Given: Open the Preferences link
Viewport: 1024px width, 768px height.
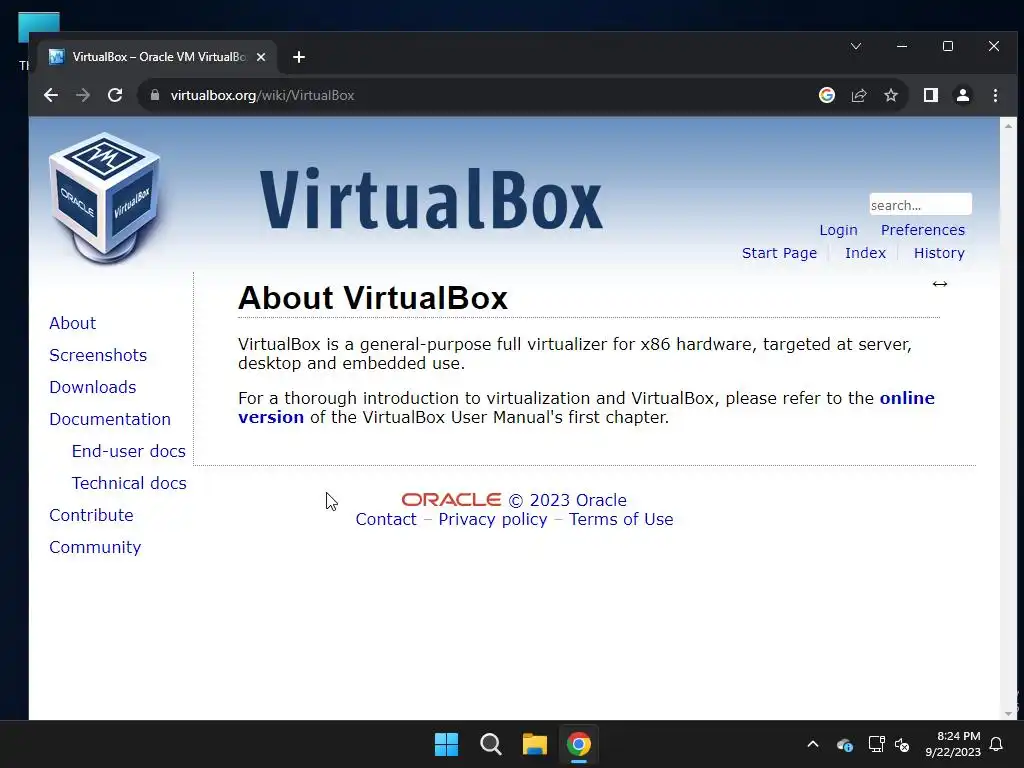Looking at the screenshot, I should tap(922, 230).
